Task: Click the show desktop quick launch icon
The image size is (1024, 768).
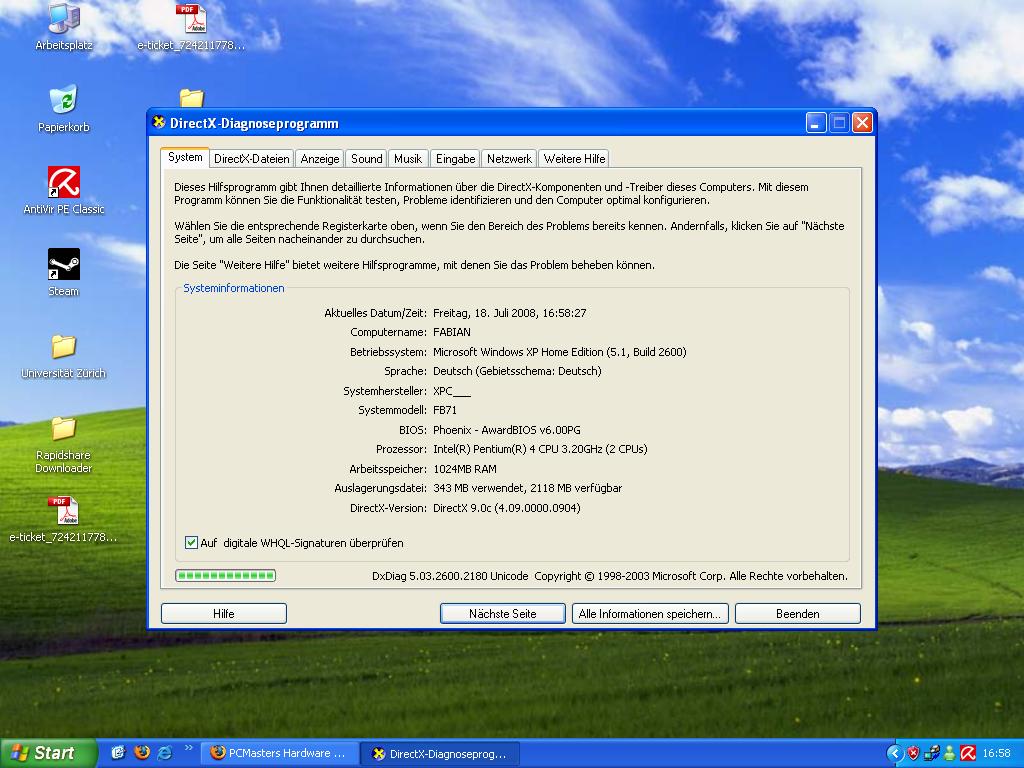Action: pyautogui.click(x=118, y=752)
